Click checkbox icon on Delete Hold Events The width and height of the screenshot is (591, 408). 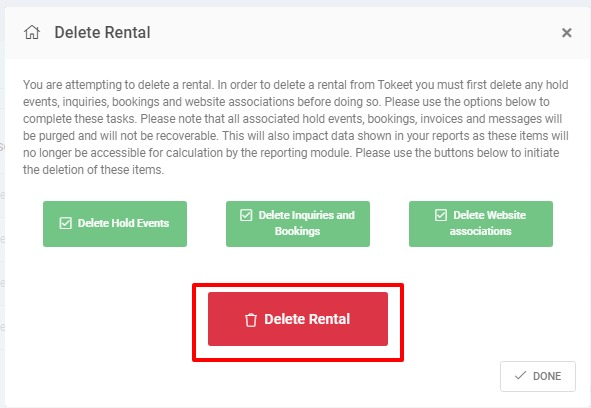[x=66, y=223]
